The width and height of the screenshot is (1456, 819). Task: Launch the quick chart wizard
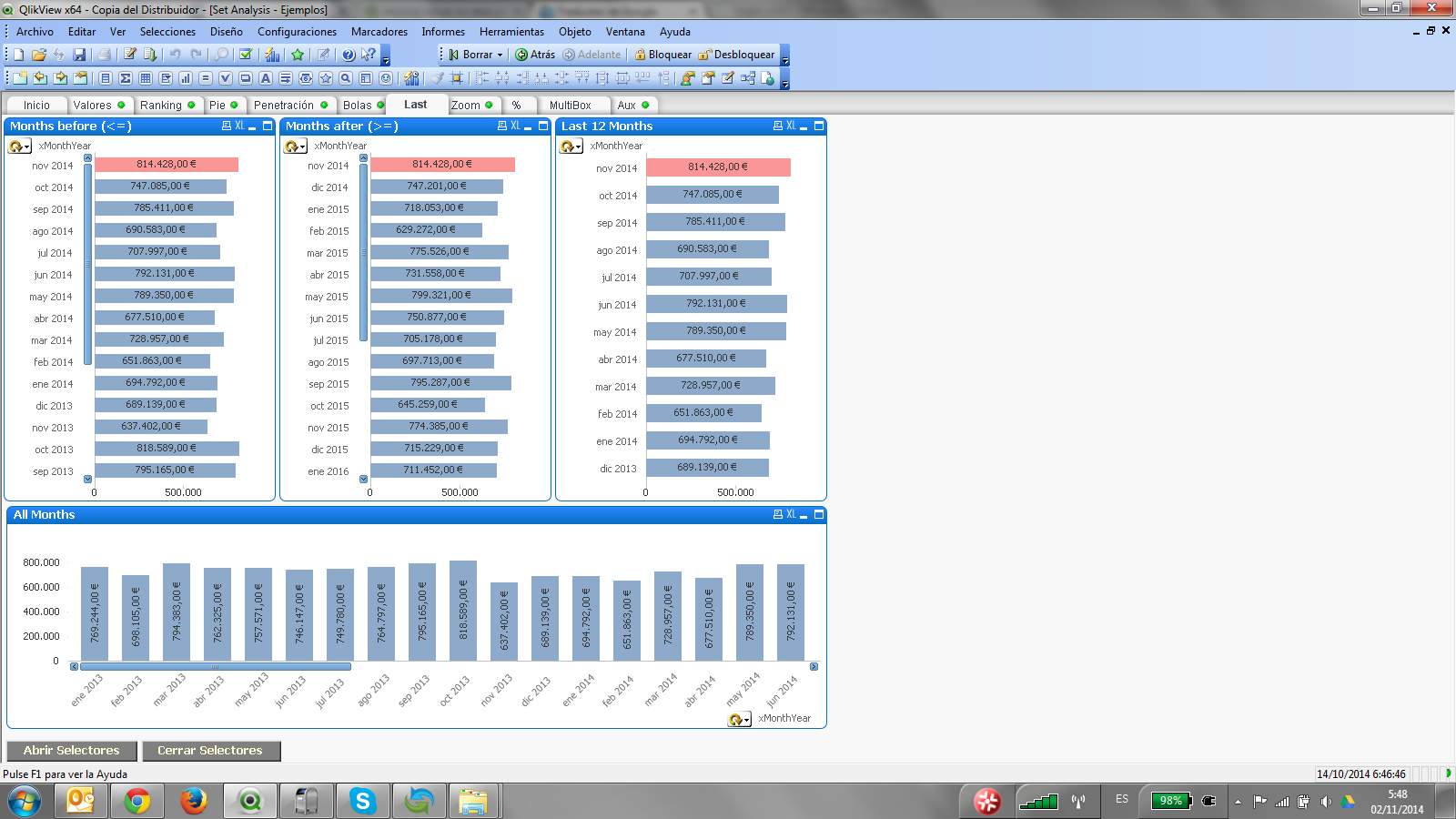[271, 55]
